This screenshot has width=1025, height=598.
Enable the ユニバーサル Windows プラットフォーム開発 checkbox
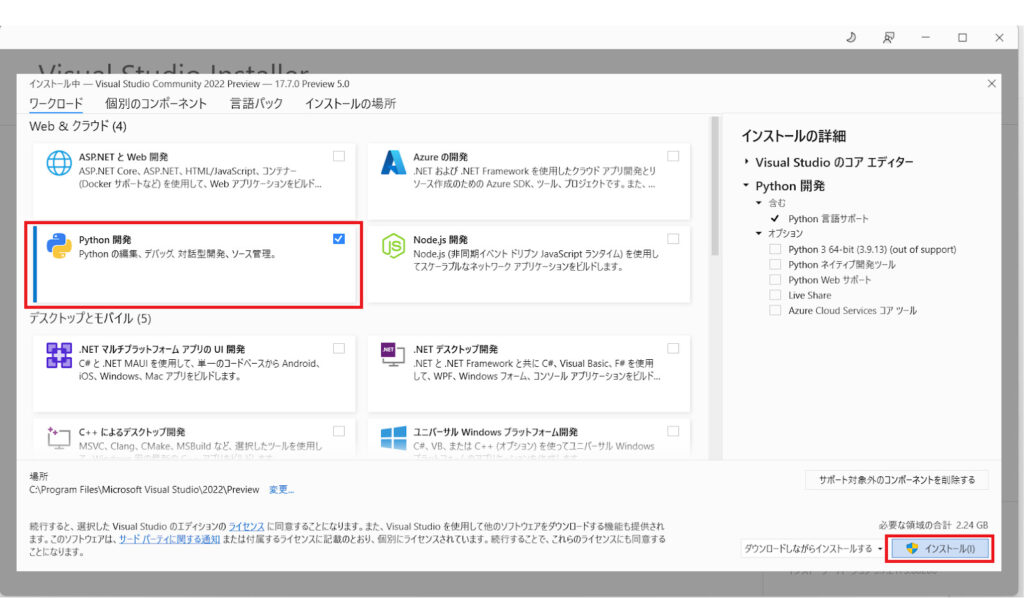click(673, 431)
